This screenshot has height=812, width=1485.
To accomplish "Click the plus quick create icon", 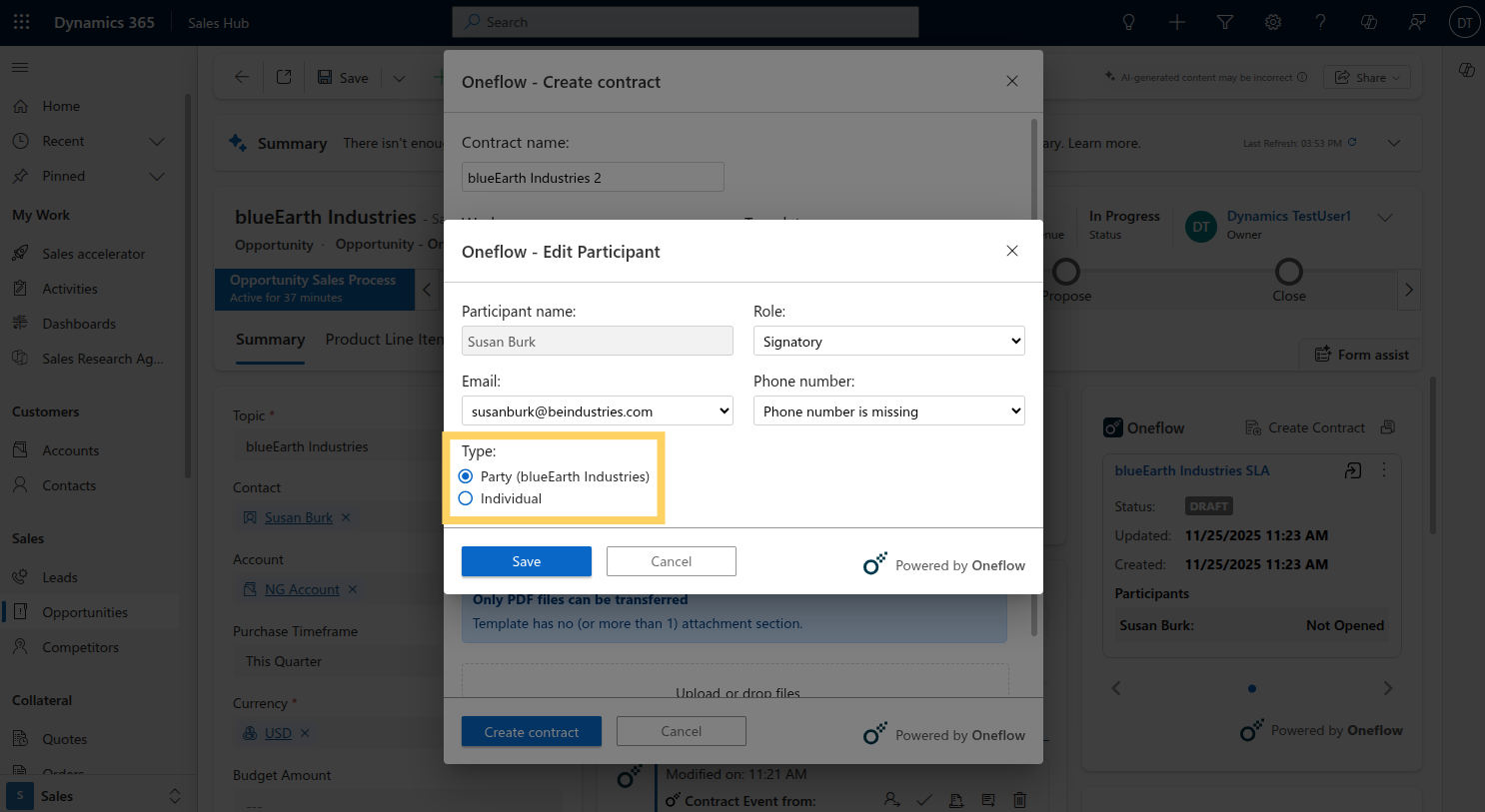I will pos(1177,22).
